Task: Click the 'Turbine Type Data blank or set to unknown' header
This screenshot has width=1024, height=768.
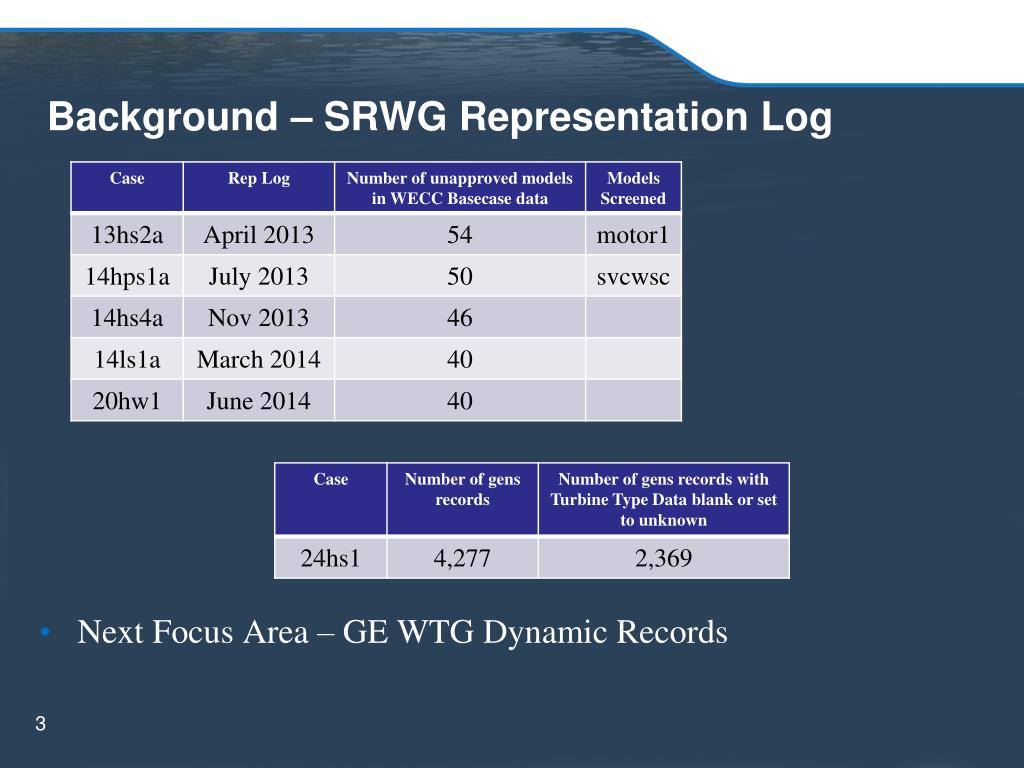Action: 664,499
